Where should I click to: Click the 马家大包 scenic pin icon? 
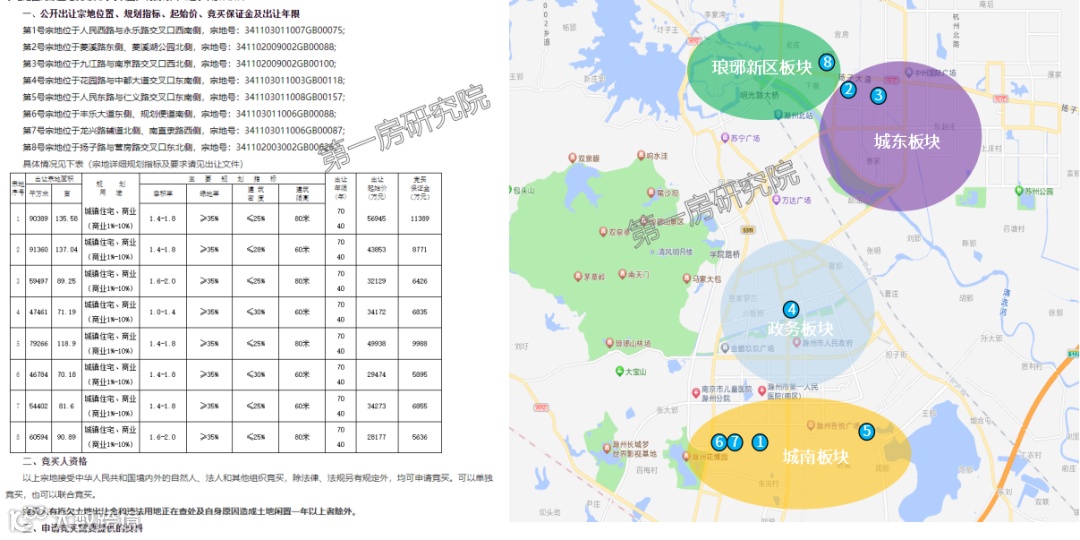click(685, 278)
